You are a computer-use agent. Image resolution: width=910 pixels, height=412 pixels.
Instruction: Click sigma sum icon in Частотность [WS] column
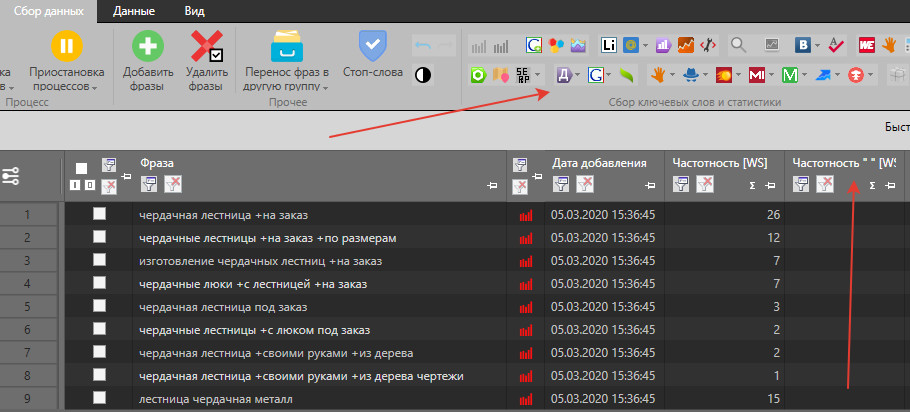752,186
